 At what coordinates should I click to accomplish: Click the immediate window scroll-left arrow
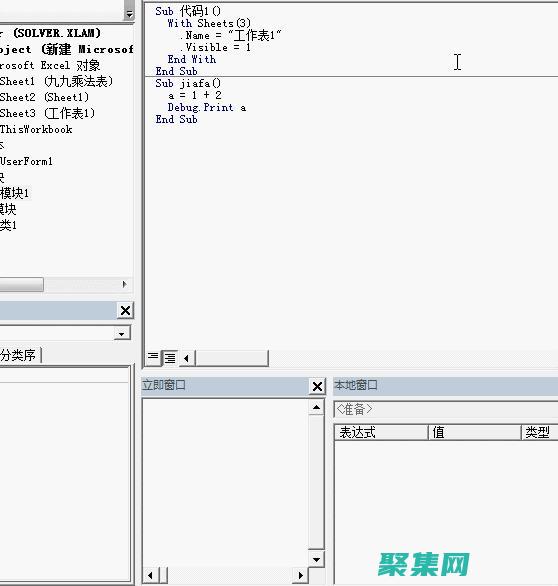(150, 575)
